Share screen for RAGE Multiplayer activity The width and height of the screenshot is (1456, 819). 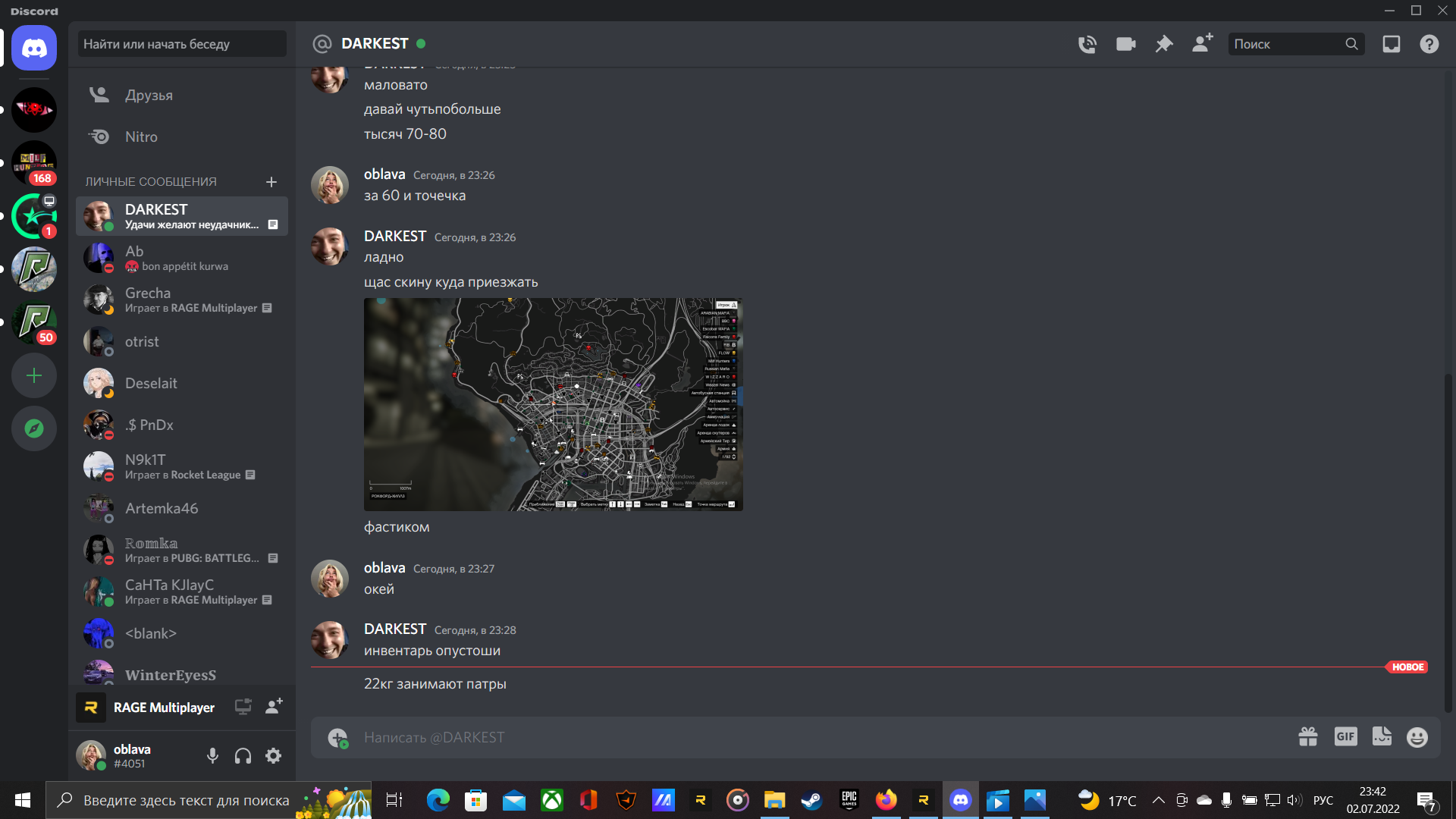click(x=243, y=707)
